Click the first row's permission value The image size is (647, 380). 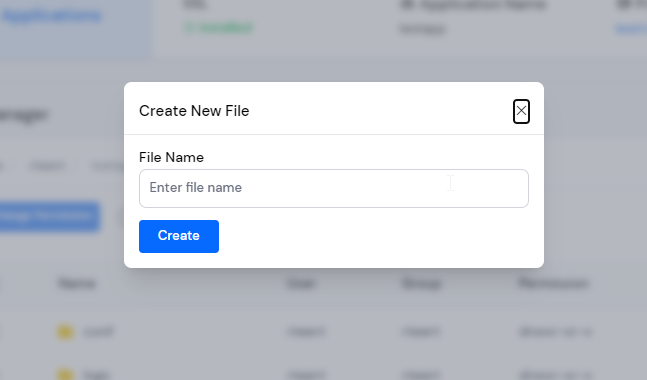point(555,332)
